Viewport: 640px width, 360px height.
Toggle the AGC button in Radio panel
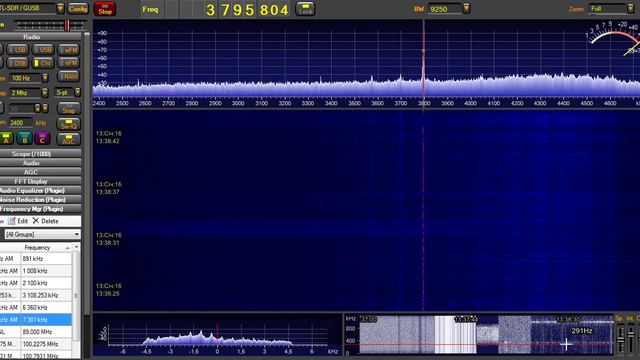pyautogui.click(x=68, y=139)
